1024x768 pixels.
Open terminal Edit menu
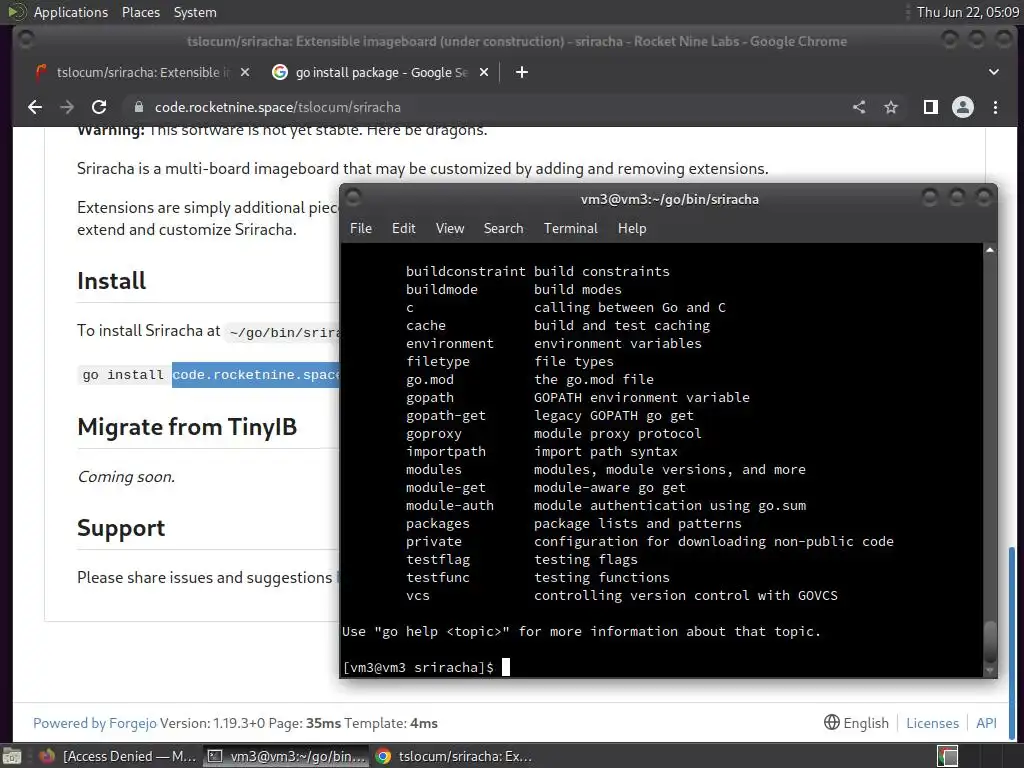point(404,228)
